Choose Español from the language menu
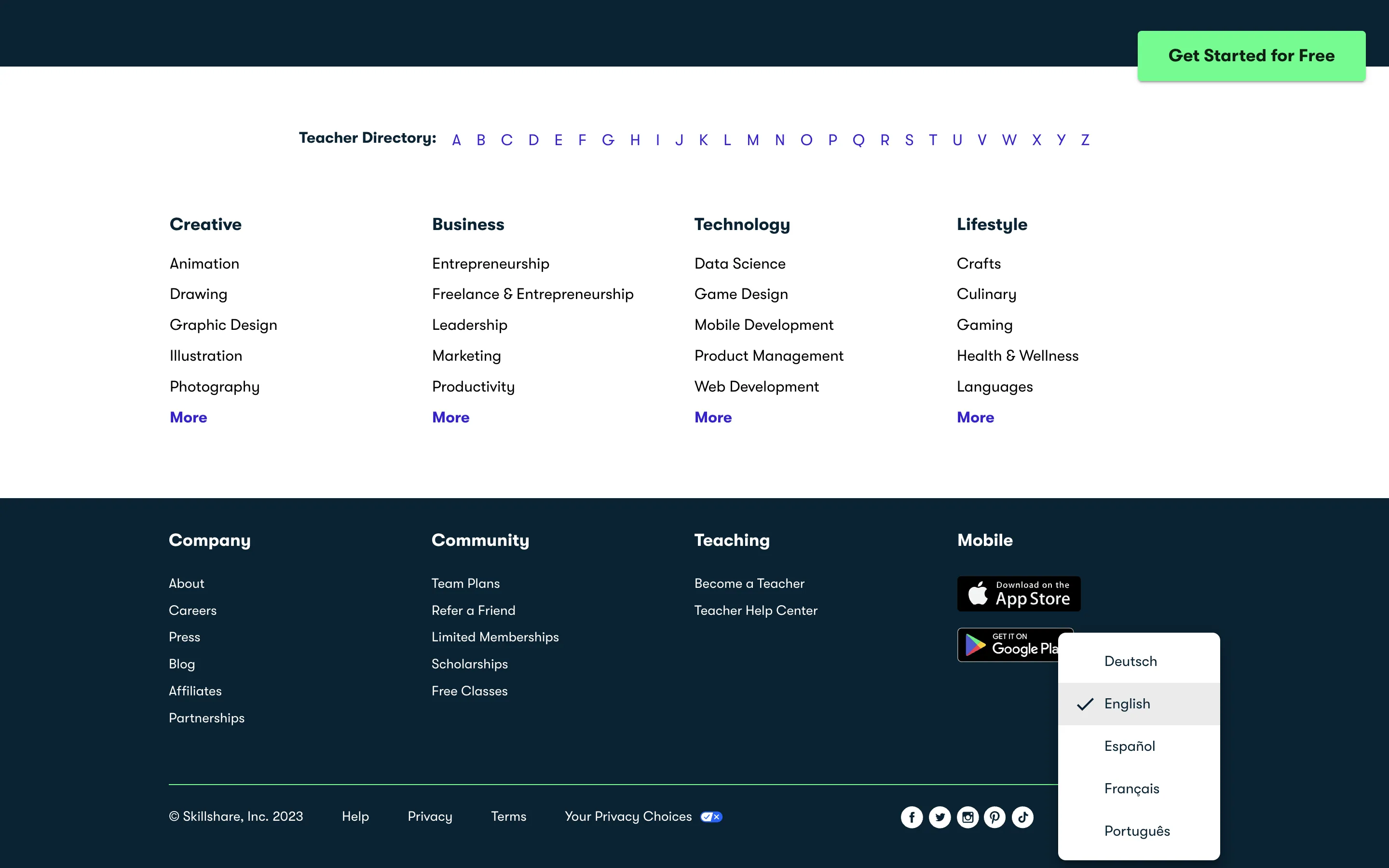The height and width of the screenshot is (868, 1389). [x=1129, y=746]
